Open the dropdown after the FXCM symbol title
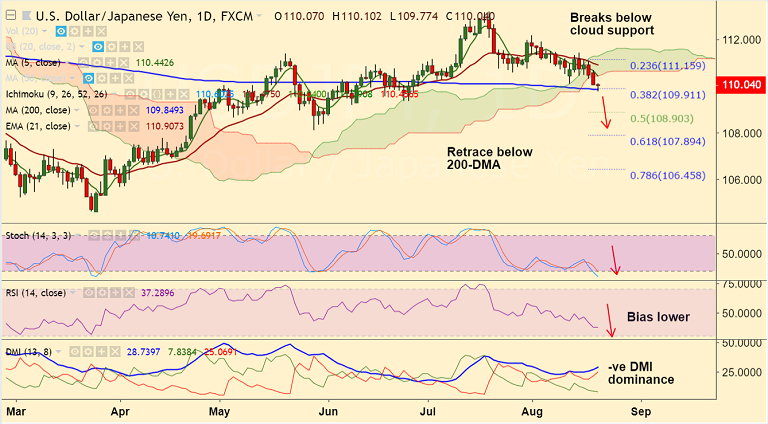The image size is (768, 424). [x=259, y=16]
